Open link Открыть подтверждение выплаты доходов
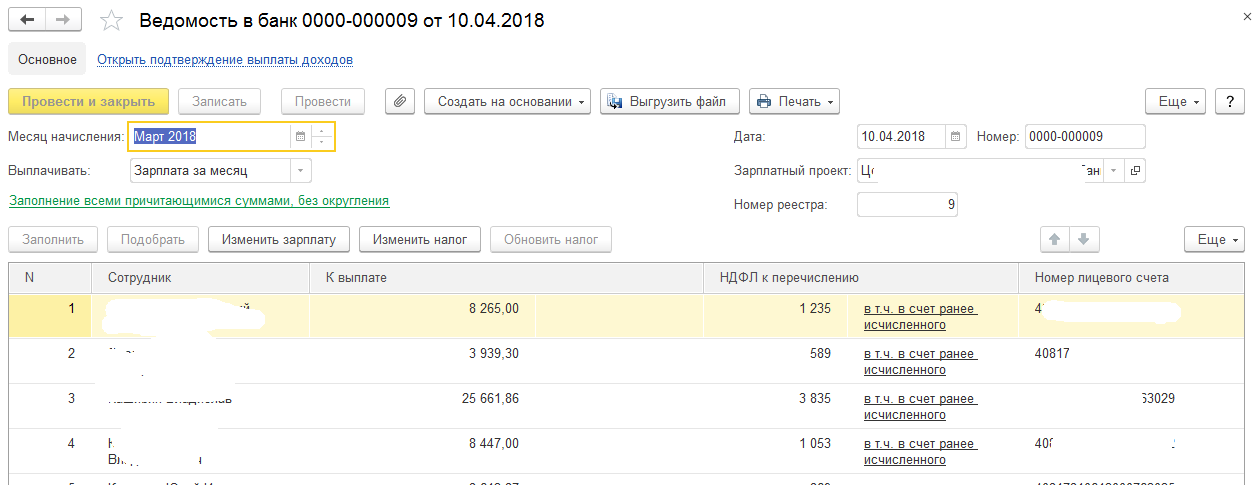Screen dimensions: 1258x485 pyautogui.click(x=225, y=60)
